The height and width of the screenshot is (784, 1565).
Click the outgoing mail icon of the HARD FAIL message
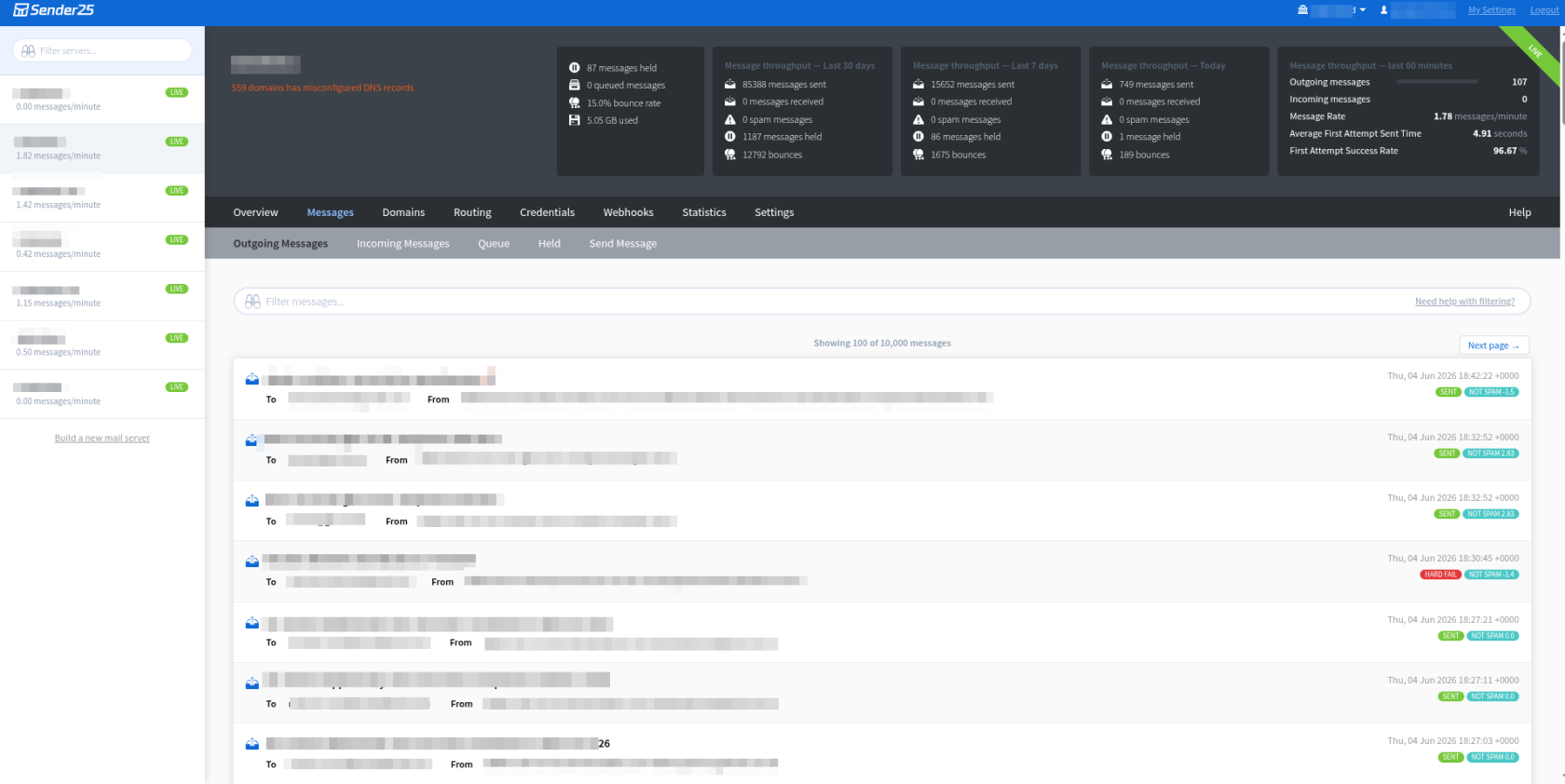tap(252, 561)
